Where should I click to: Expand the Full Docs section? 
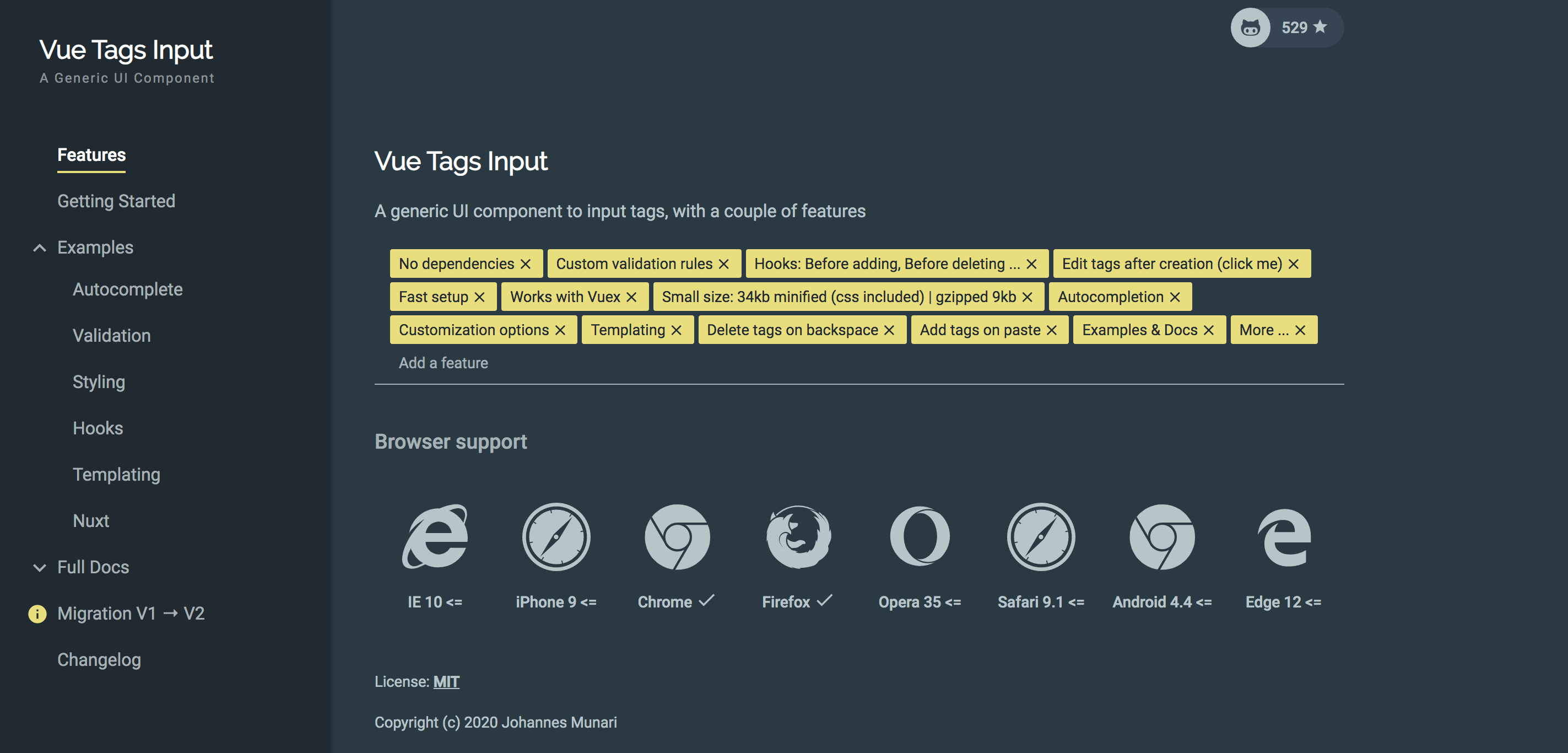coord(39,567)
